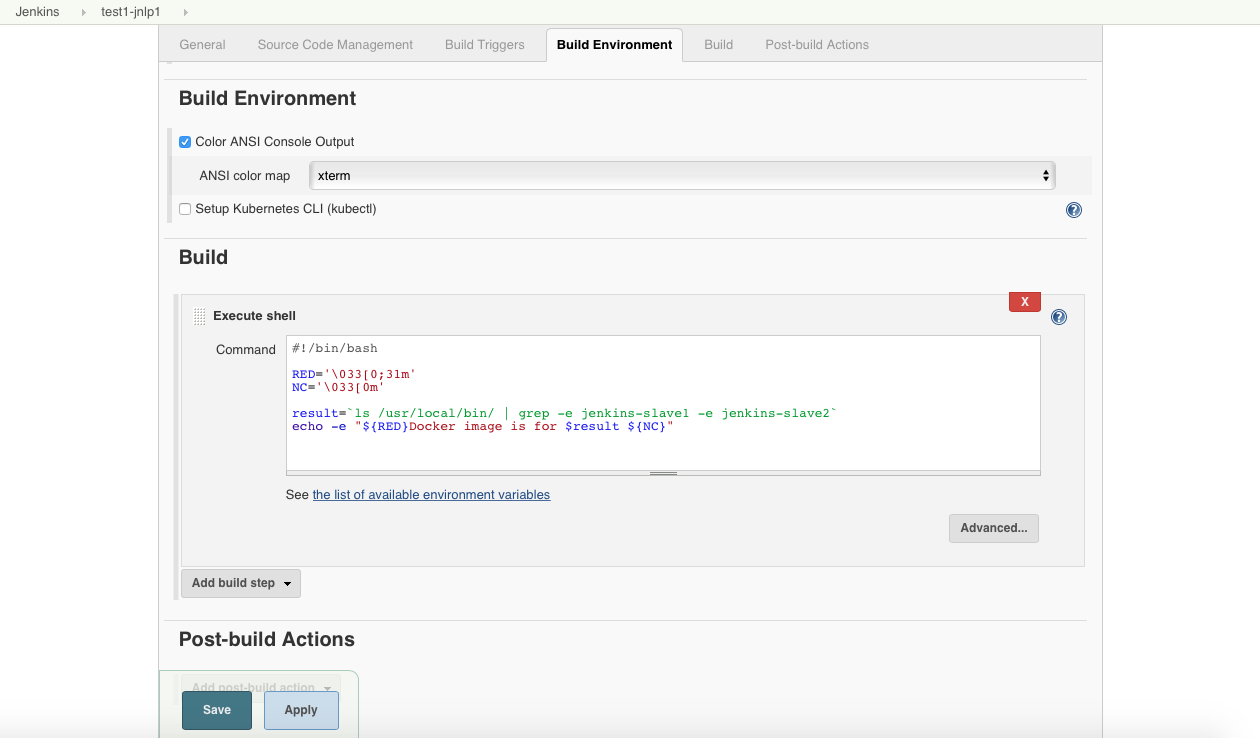Open the ANSI color map dropdown
Screen dimensions: 1260x738
pyautogui.click(x=682, y=176)
